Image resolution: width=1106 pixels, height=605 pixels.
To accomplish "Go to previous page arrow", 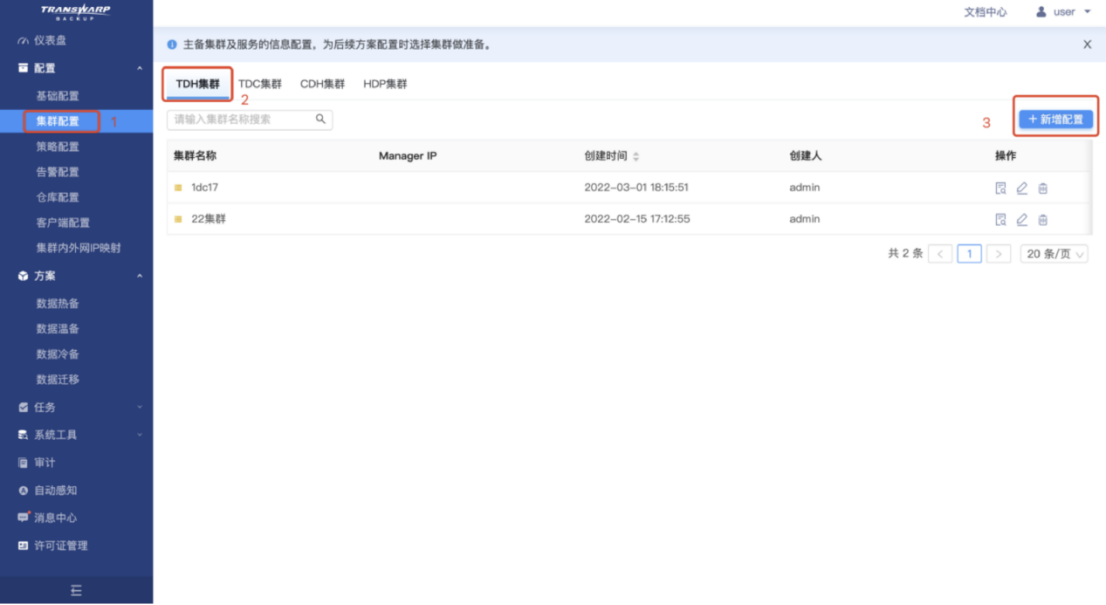I will pos(940,254).
